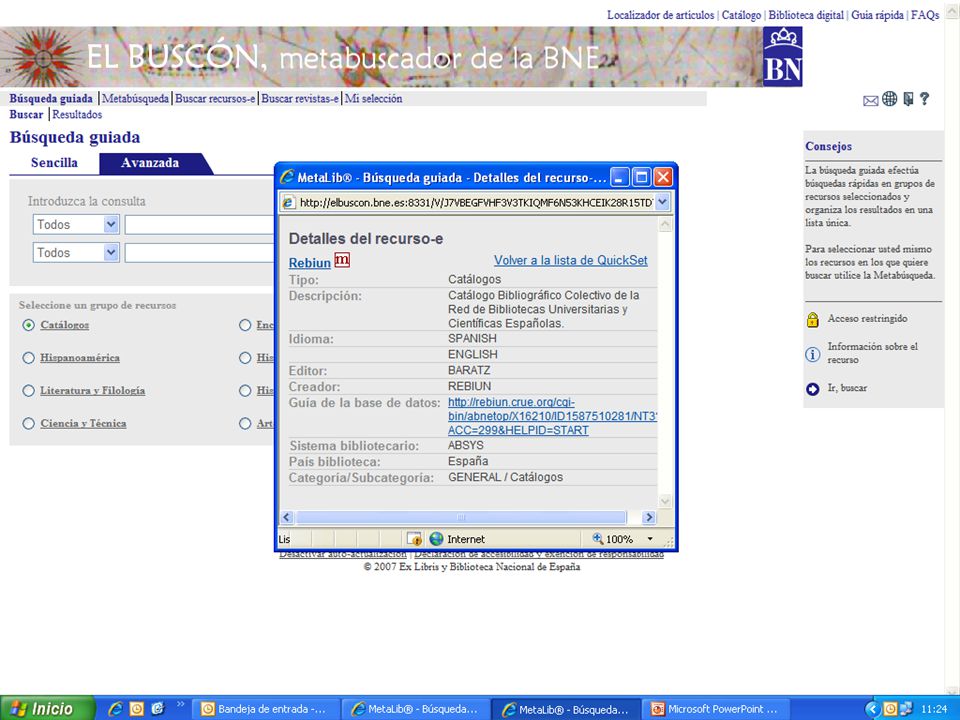Screen dimensions: 960x720
Task: Click the Información sobre el recurso info icon
Action: pos(812,354)
